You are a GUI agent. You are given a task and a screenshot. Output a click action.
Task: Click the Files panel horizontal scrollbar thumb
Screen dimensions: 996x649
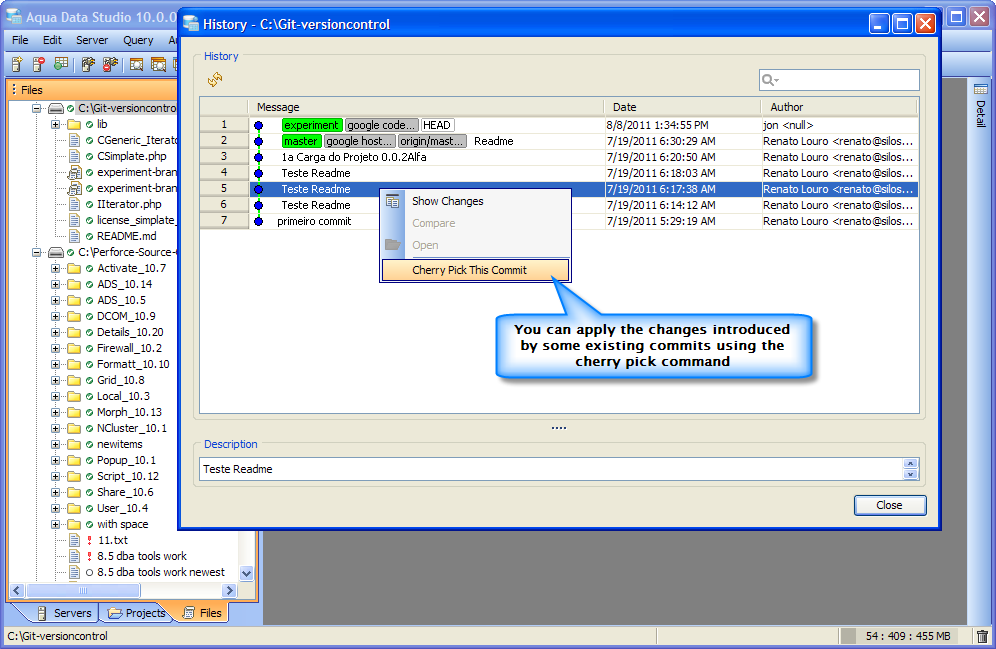pyautogui.click(x=83, y=591)
